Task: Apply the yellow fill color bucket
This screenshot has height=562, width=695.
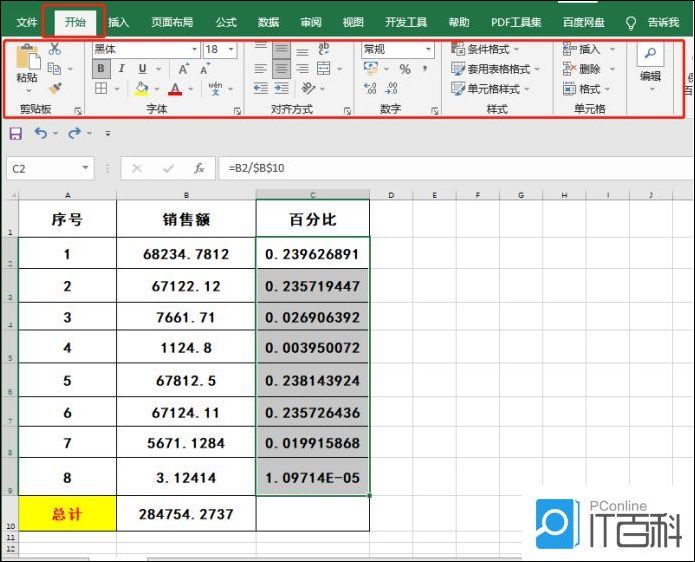Action: pyautogui.click(x=142, y=89)
